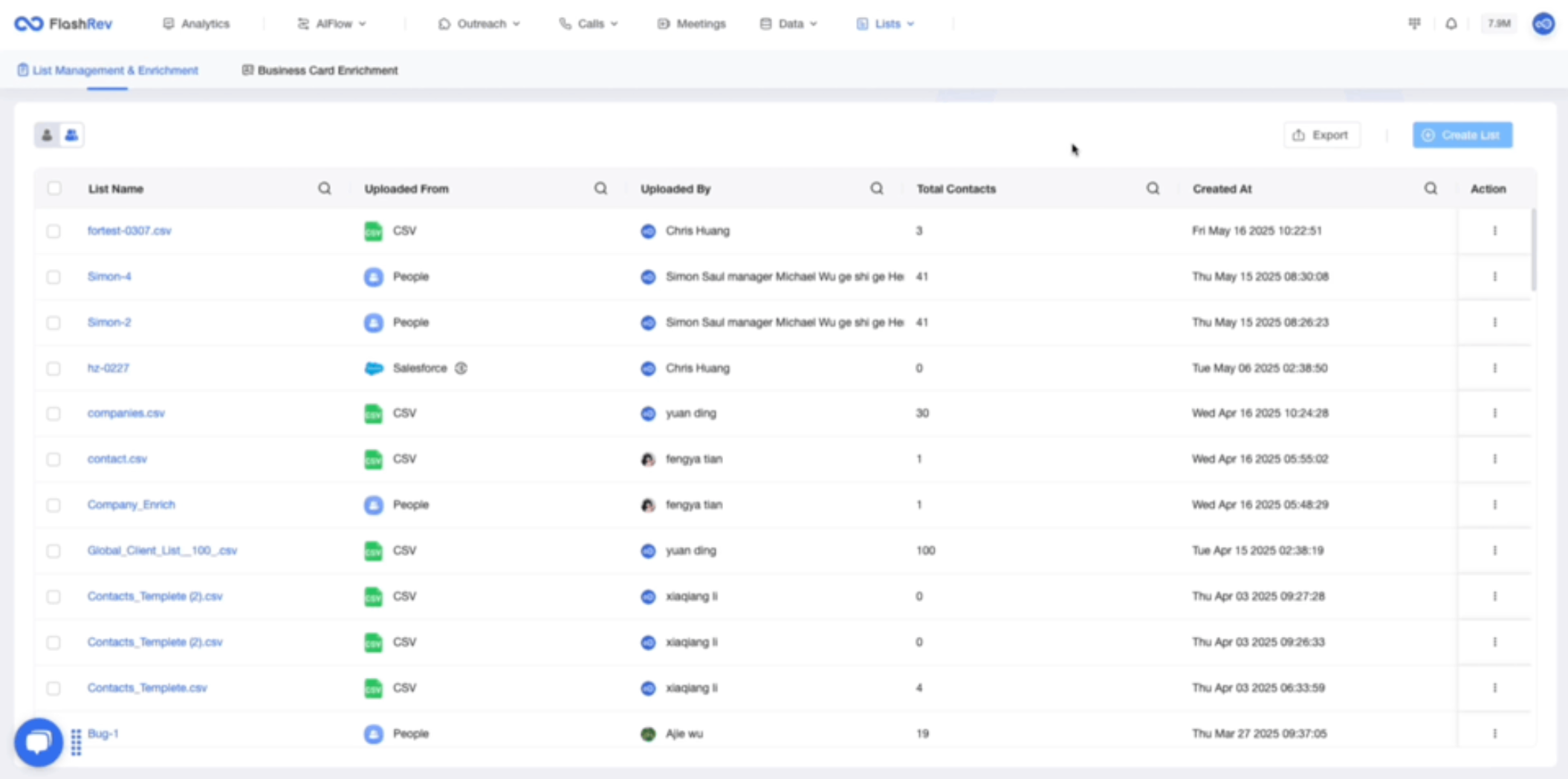Expand the Outreach dropdown menu
This screenshot has width=1568, height=779.
(x=479, y=24)
